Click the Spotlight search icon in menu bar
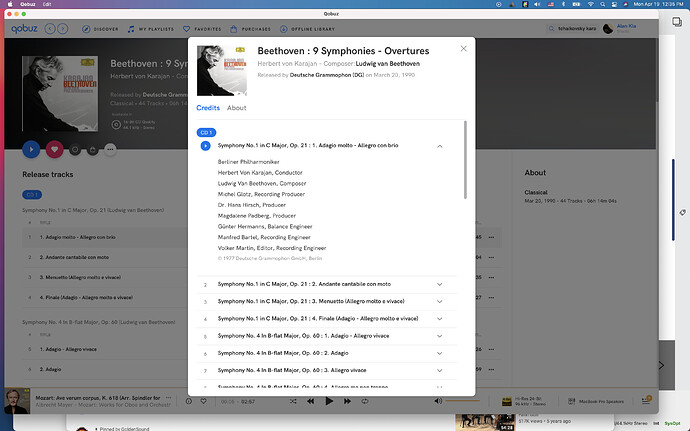This screenshot has height=431, width=690. [x=602, y=4]
